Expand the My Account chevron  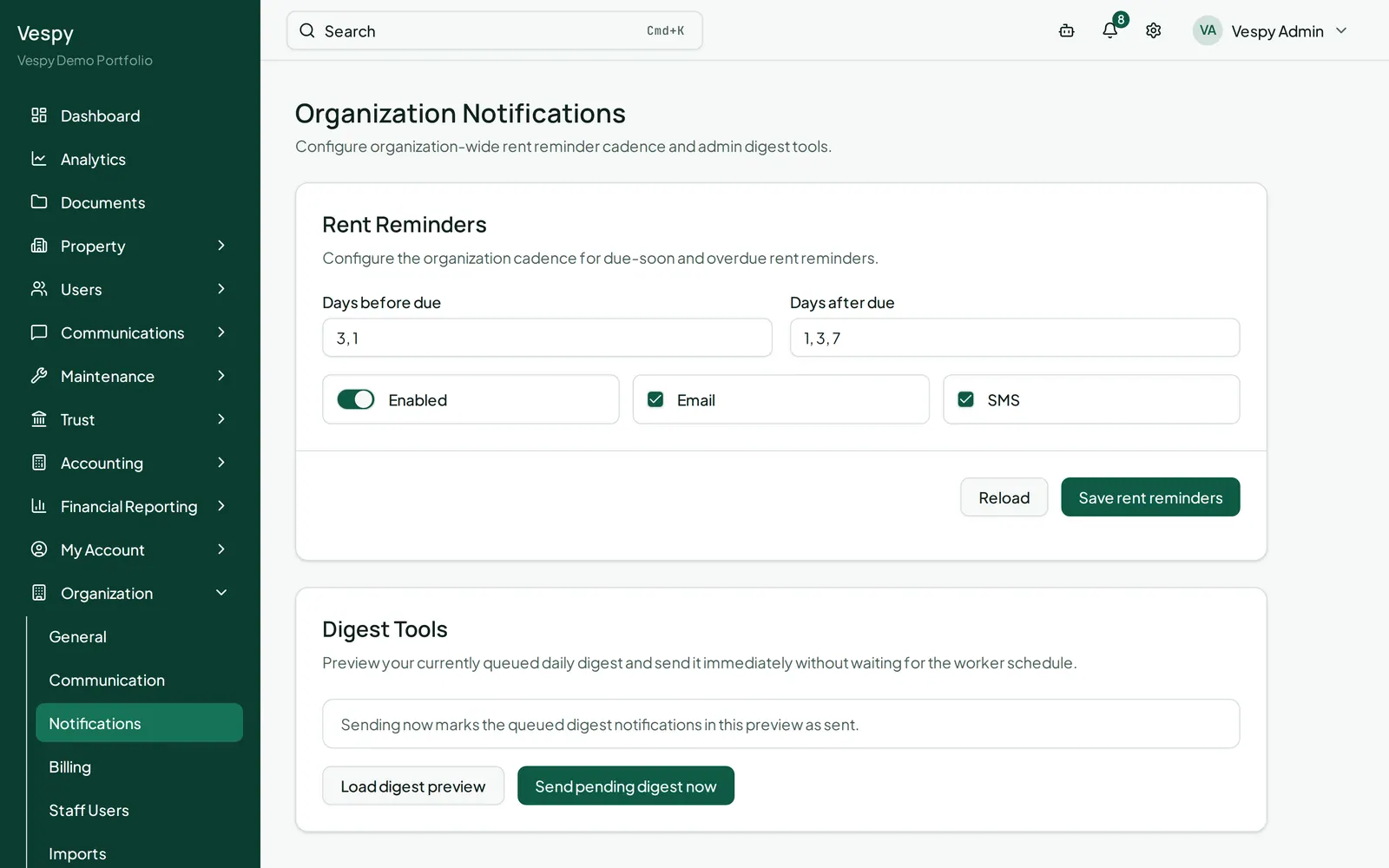point(221,549)
